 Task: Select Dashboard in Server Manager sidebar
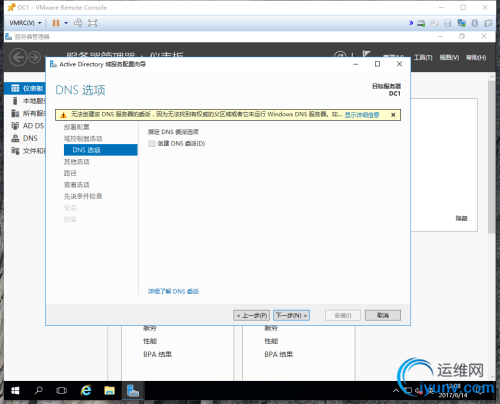click(25, 88)
